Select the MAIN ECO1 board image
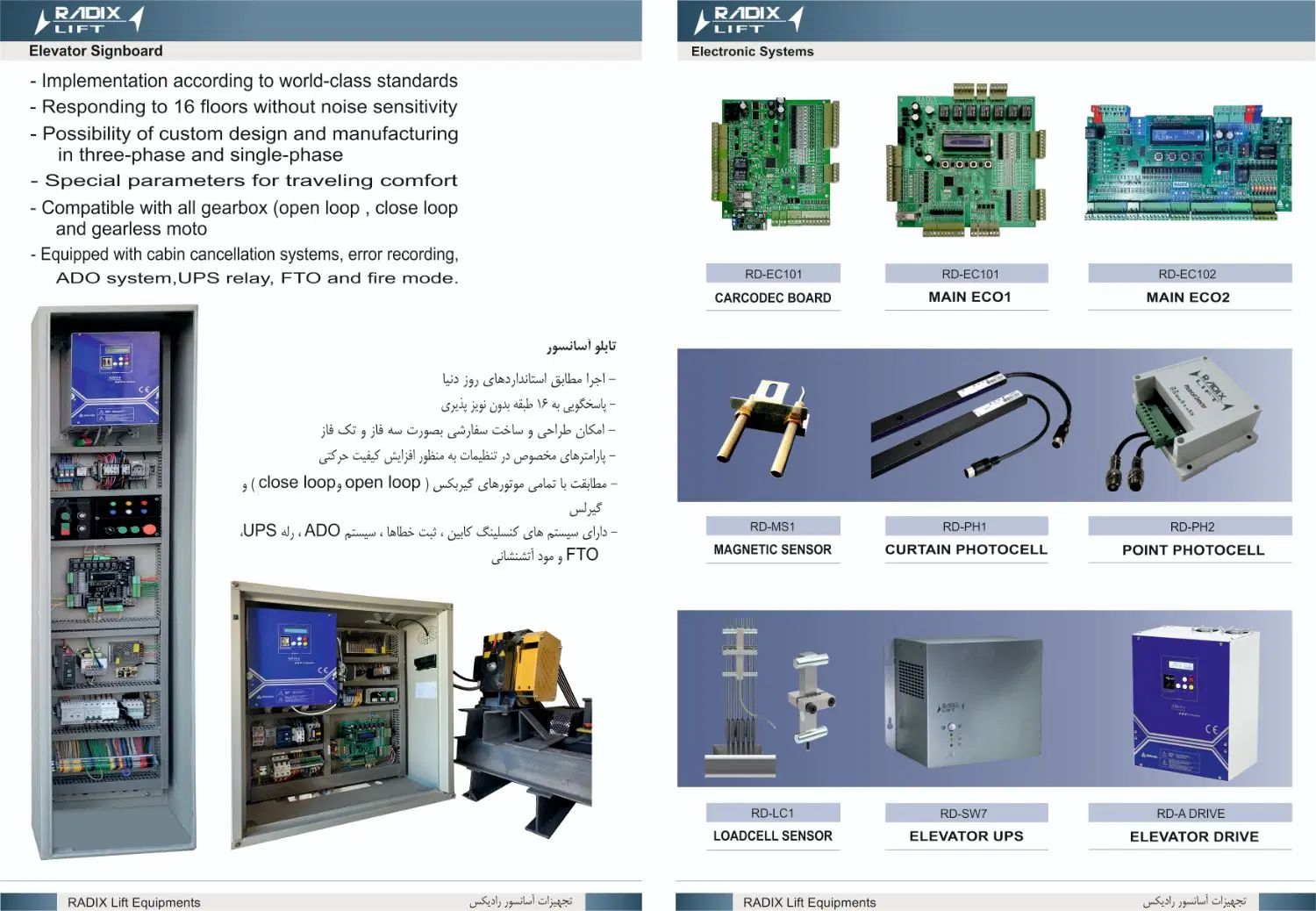Screen dimensions: 1316x911 tap(970, 161)
